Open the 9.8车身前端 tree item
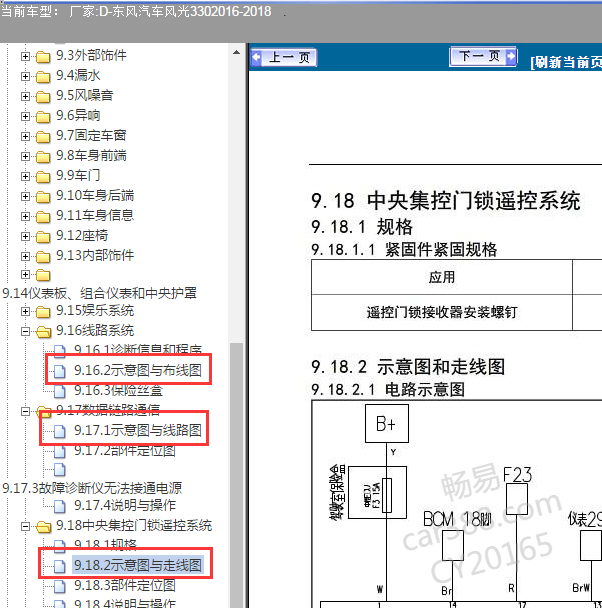602x608 pixels. click(91, 156)
